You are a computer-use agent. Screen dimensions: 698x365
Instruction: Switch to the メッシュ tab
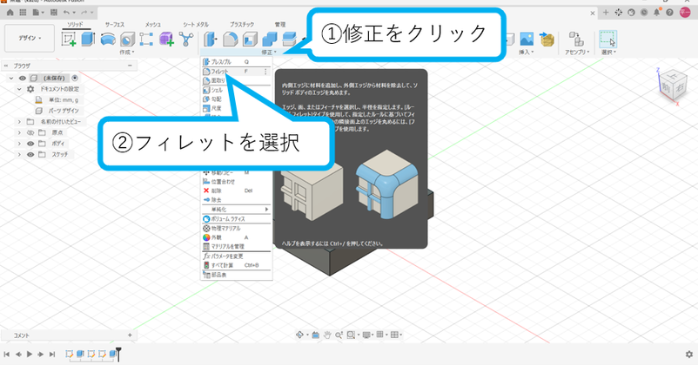(153, 24)
